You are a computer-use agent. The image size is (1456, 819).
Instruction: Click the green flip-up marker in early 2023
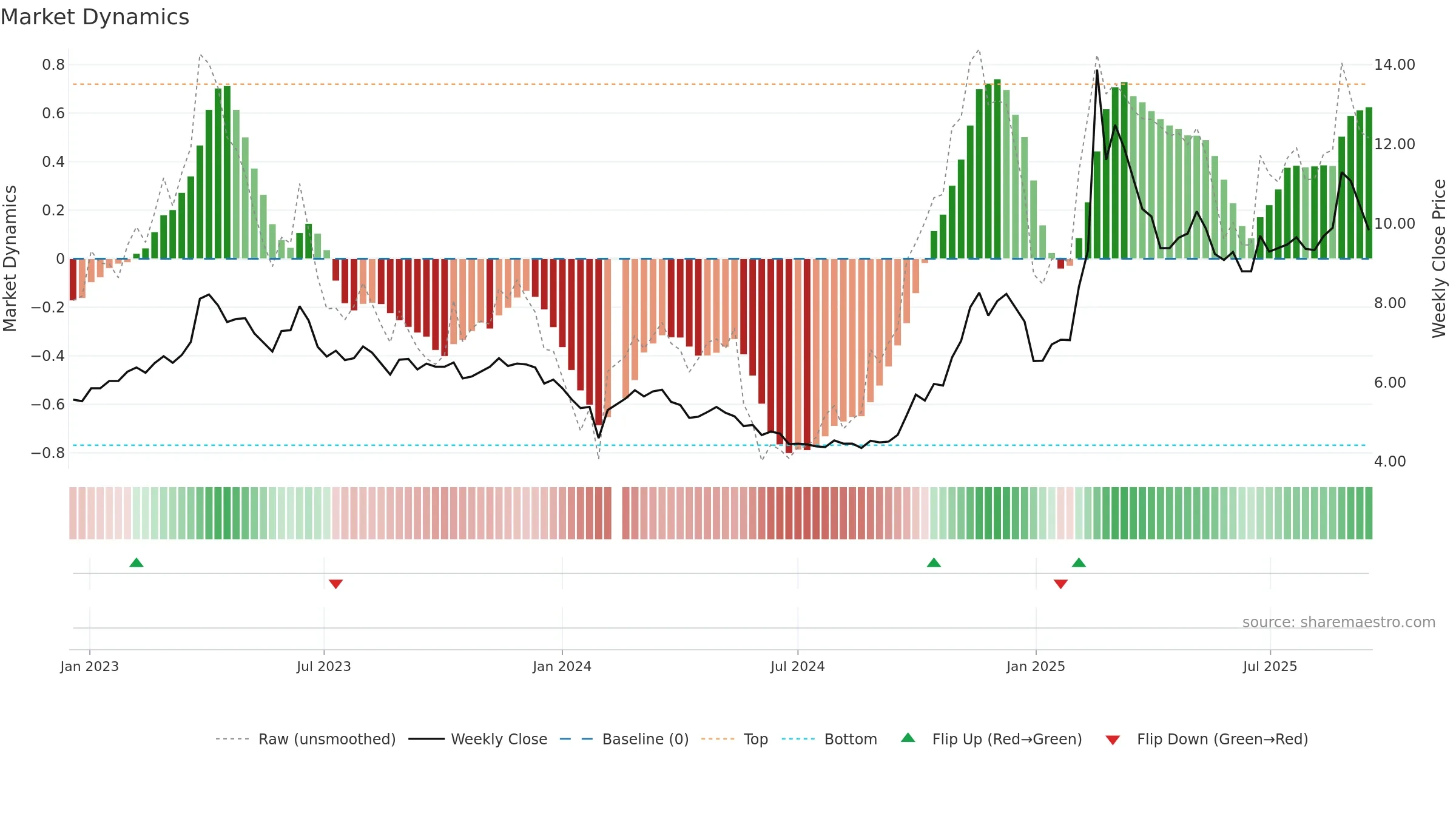[x=136, y=562]
